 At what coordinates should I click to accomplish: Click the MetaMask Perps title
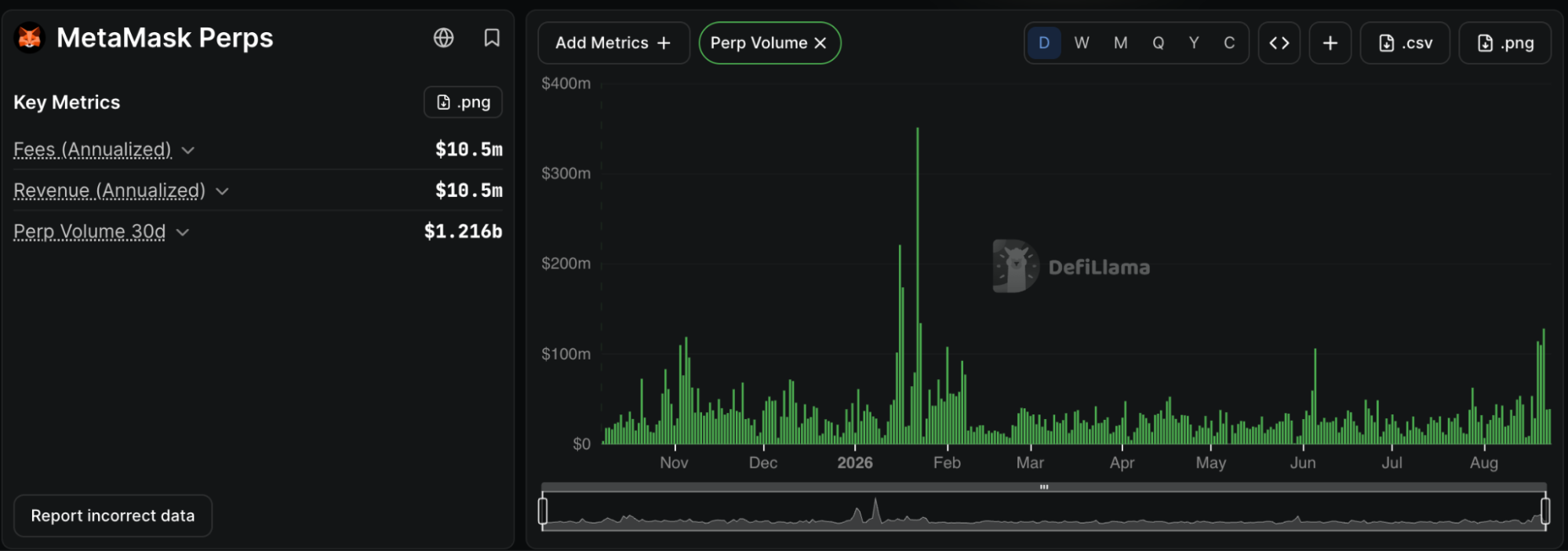[x=165, y=38]
